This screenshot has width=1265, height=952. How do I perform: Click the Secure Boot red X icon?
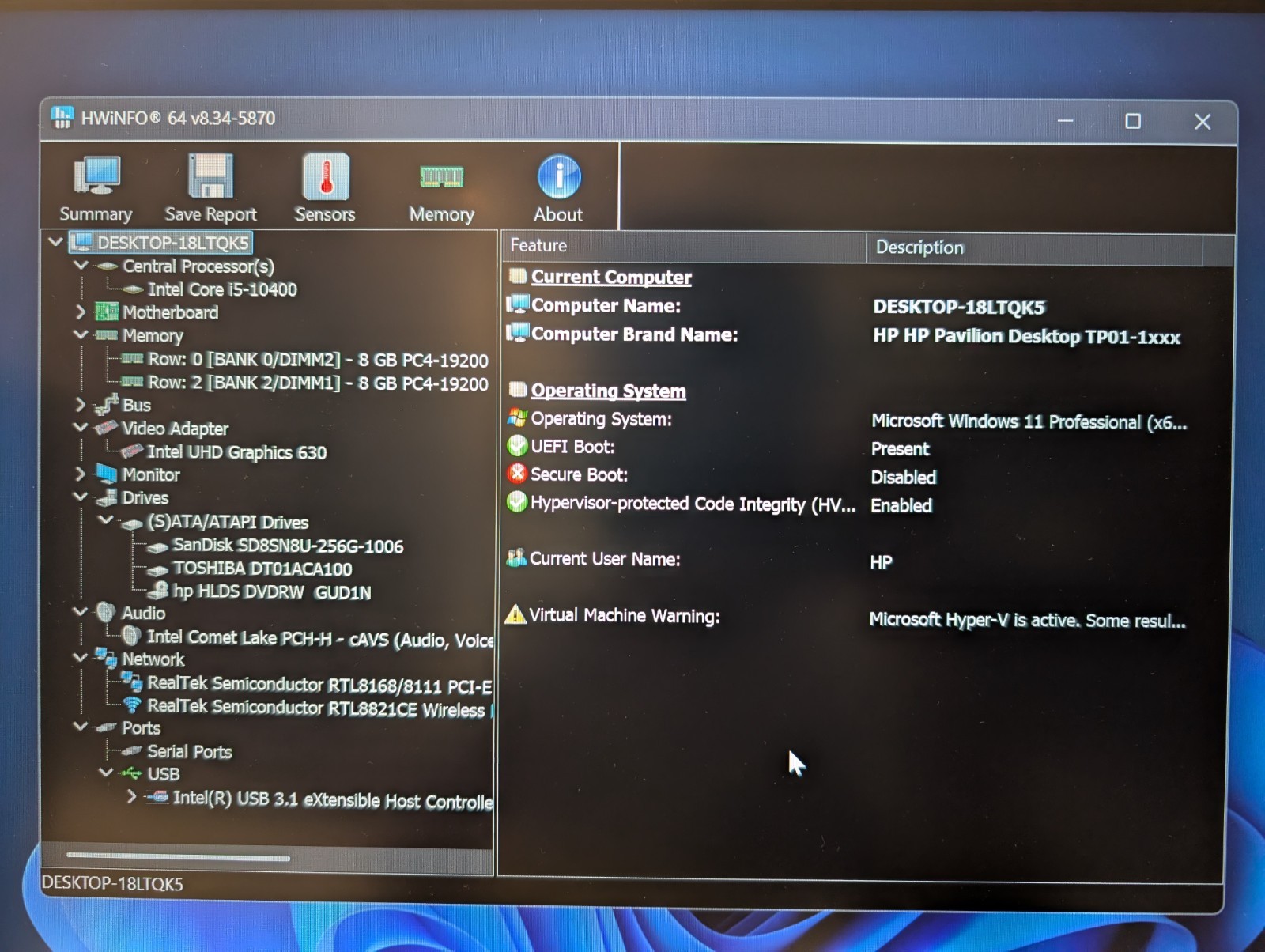(517, 474)
